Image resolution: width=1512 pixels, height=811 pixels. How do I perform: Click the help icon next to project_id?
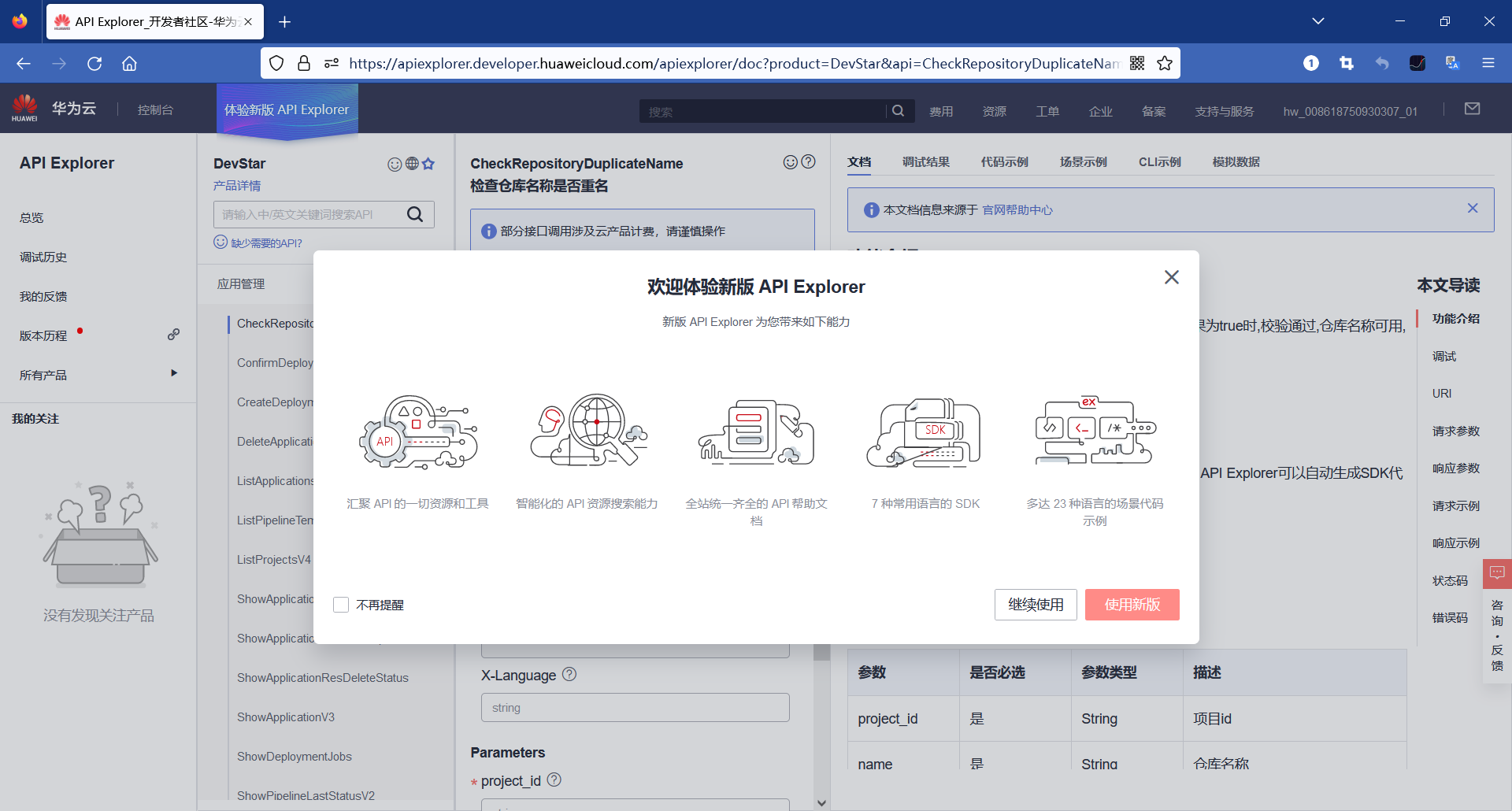click(554, 780)
